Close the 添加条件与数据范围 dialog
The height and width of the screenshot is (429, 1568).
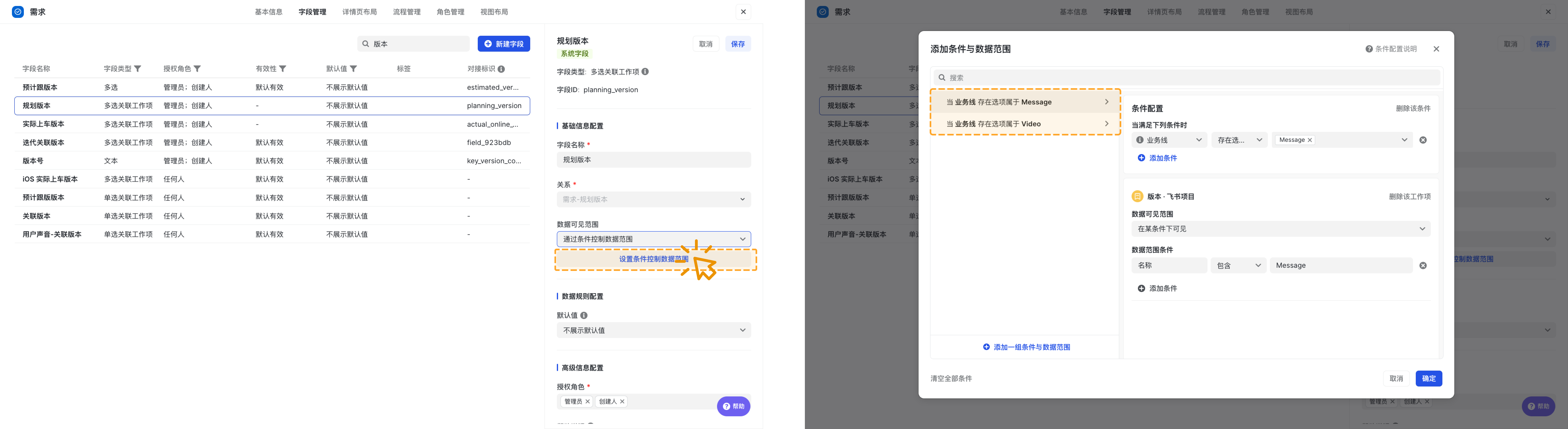coord(1436,49)
